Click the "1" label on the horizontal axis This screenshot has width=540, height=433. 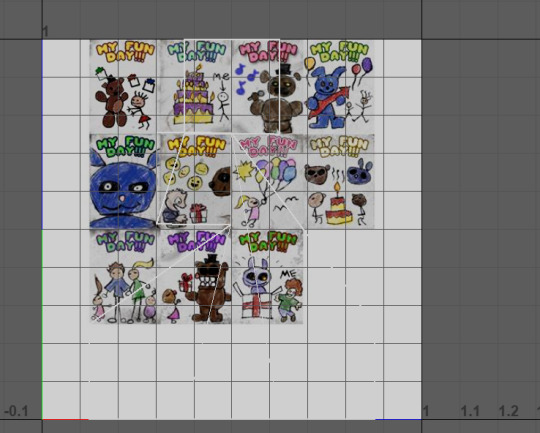(x=426, y=411)
